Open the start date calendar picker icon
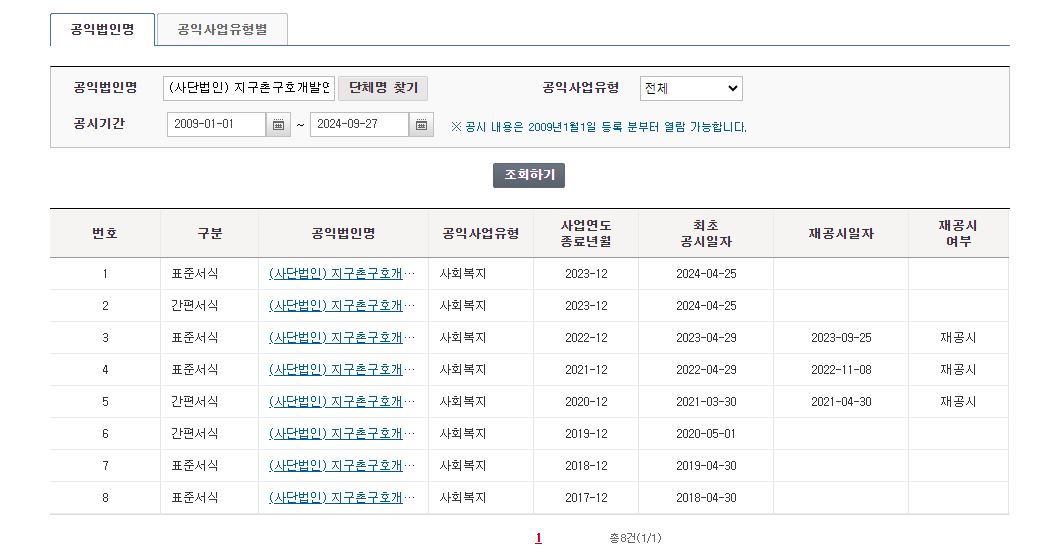Screen dimensions: 1057x554 (x=279, y=125)
